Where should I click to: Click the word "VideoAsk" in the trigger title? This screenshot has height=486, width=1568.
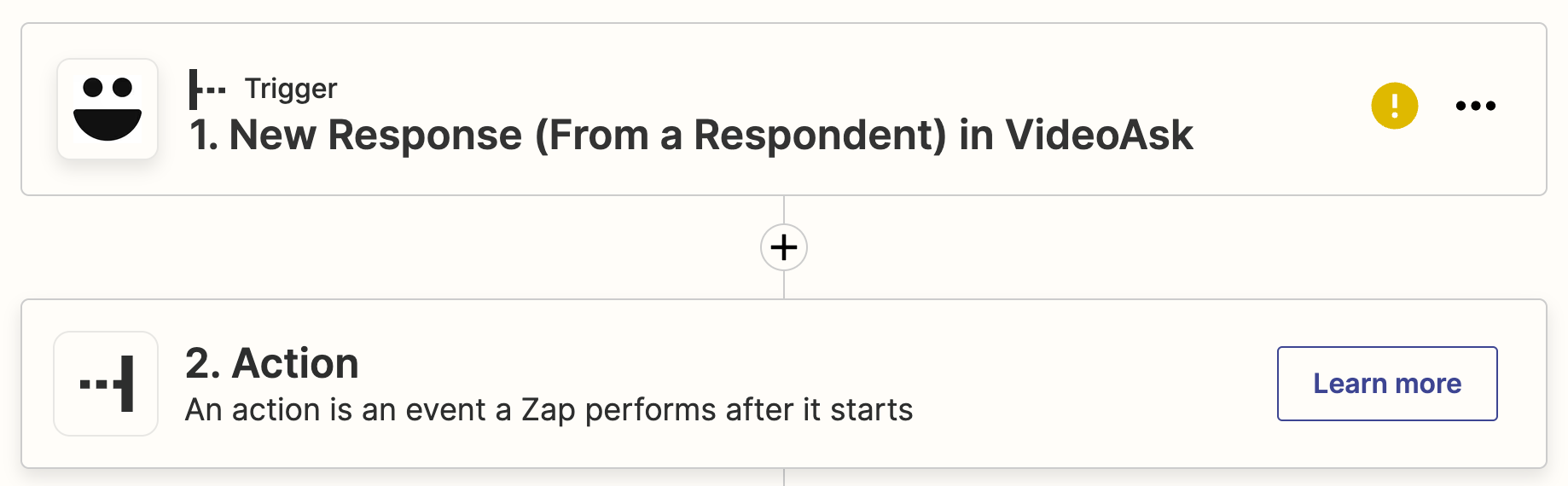coord(1099,135)
